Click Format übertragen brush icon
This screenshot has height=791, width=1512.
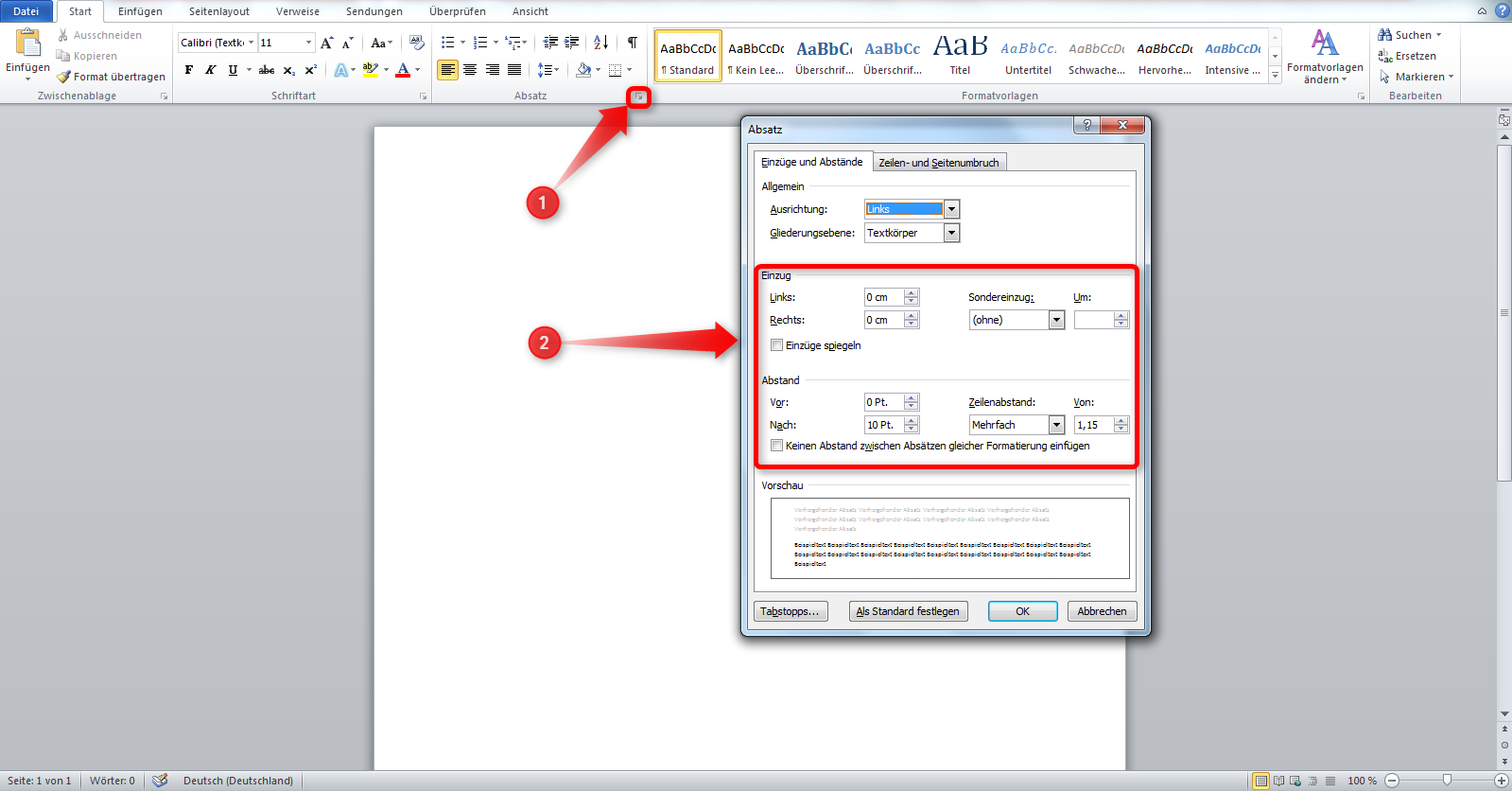(63, 77)
